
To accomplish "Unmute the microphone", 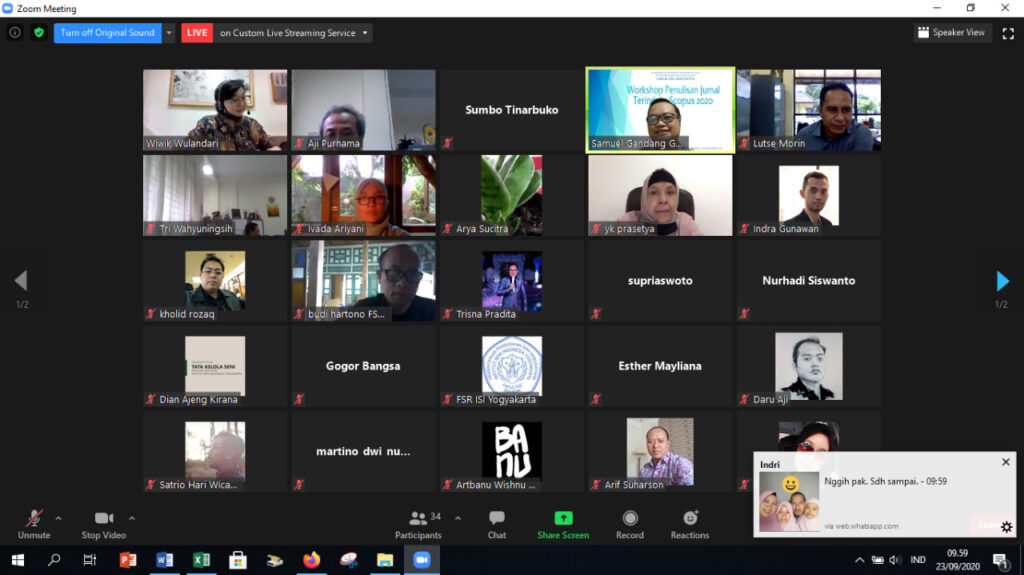I will 34,525.
